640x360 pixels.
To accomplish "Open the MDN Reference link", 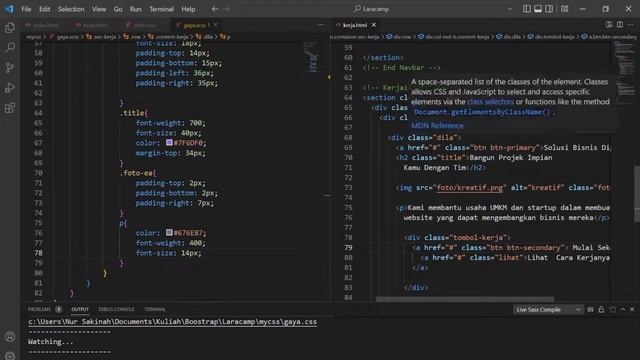I will tap(437, 126).
